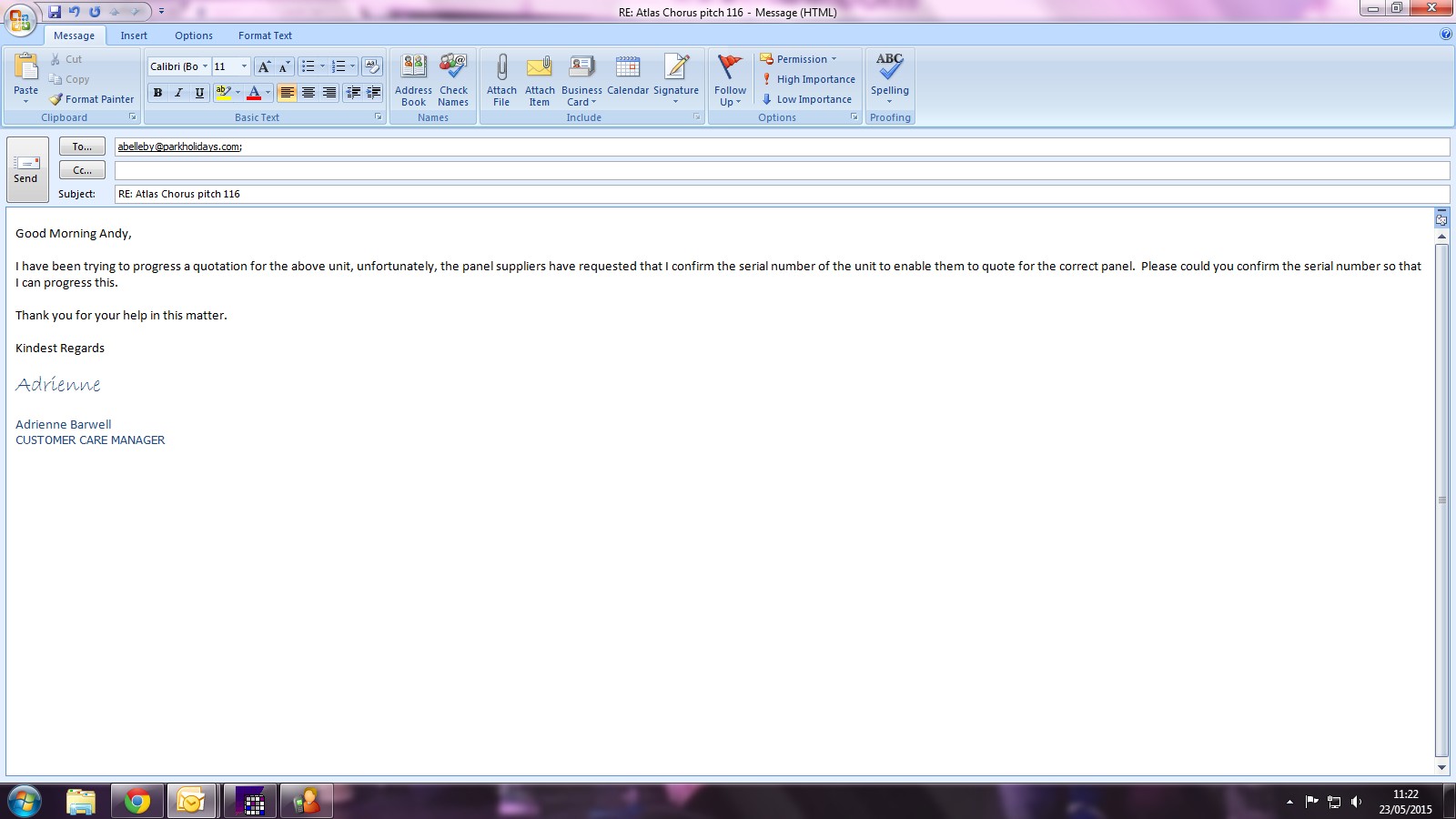Click the Format Painter tool
Viewport: 1456px width, 819px height.
[92, 99]
